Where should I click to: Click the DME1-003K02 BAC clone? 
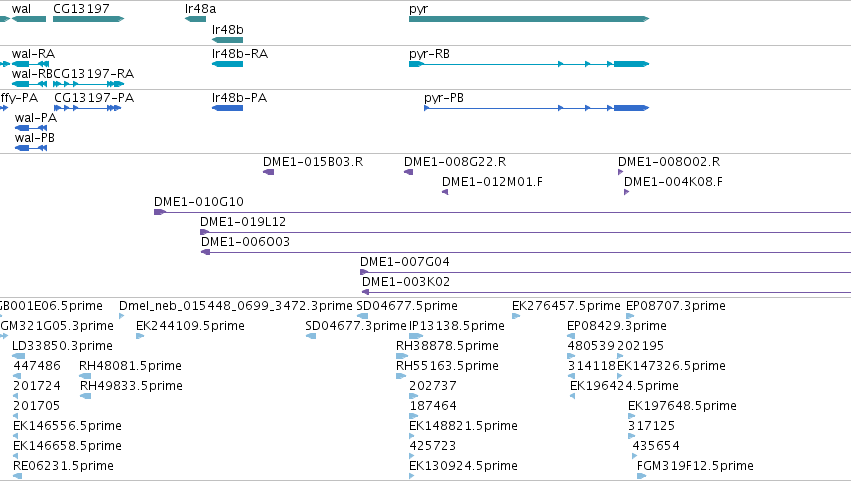(x=606, y=293)
